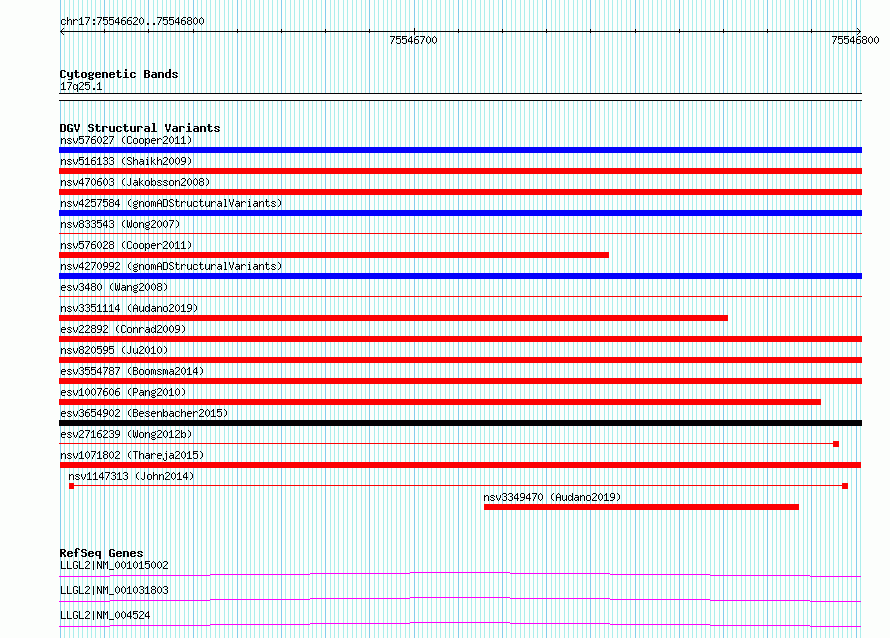
Task: Select nsv833543 (Wong2007) variant label
Action: (120, 224)
